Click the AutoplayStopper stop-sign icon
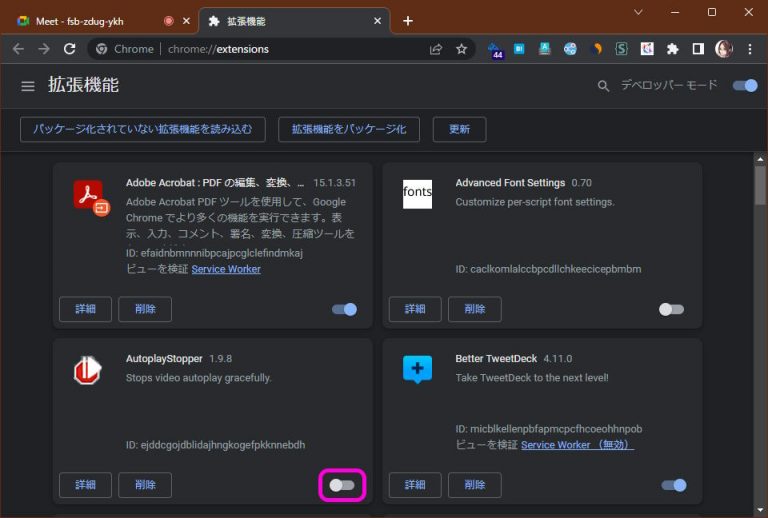 coord(88,370)
